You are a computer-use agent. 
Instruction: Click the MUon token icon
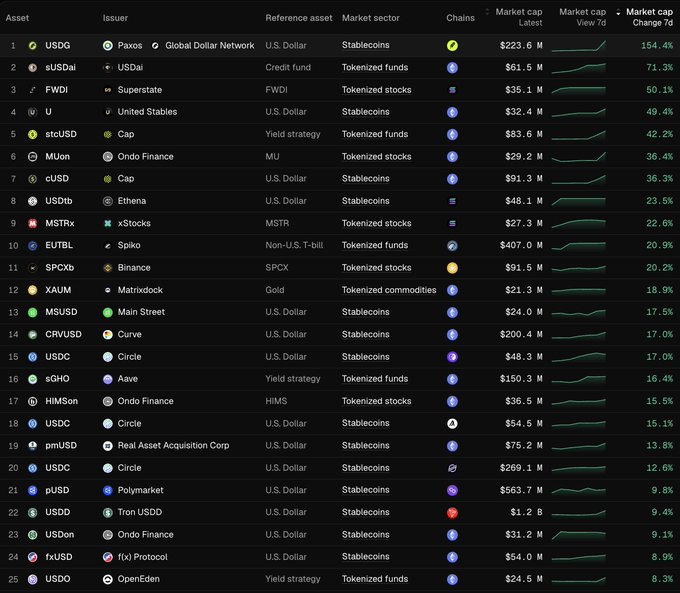pos(33,157)
